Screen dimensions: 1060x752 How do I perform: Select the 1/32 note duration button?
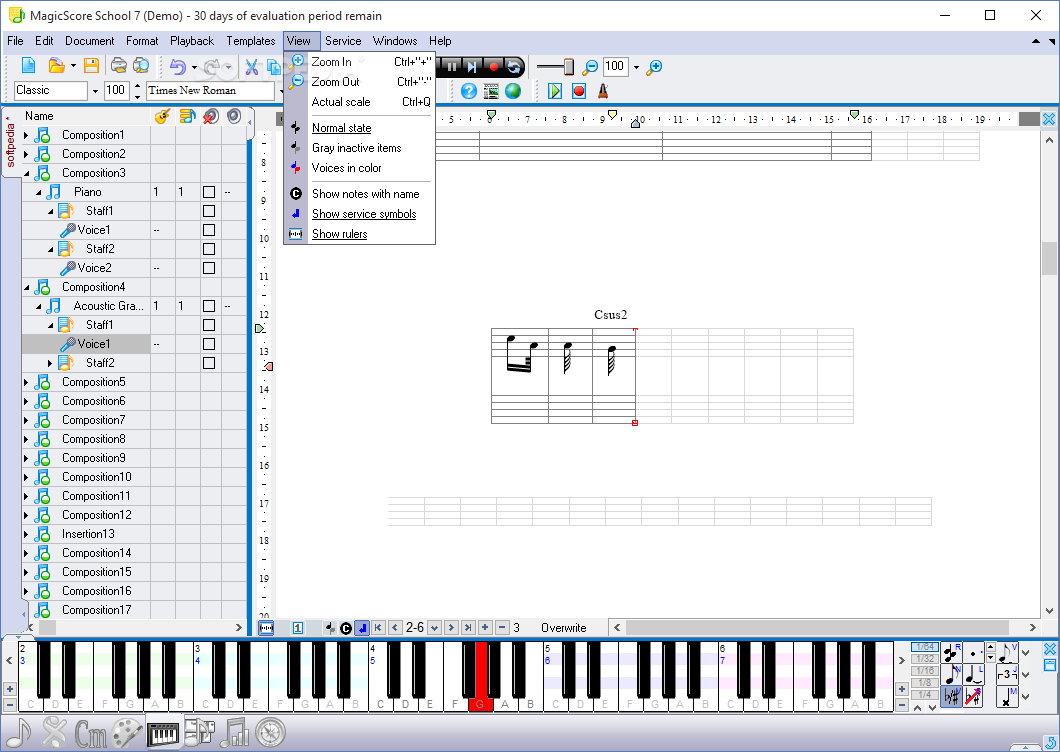click(925, 659)
